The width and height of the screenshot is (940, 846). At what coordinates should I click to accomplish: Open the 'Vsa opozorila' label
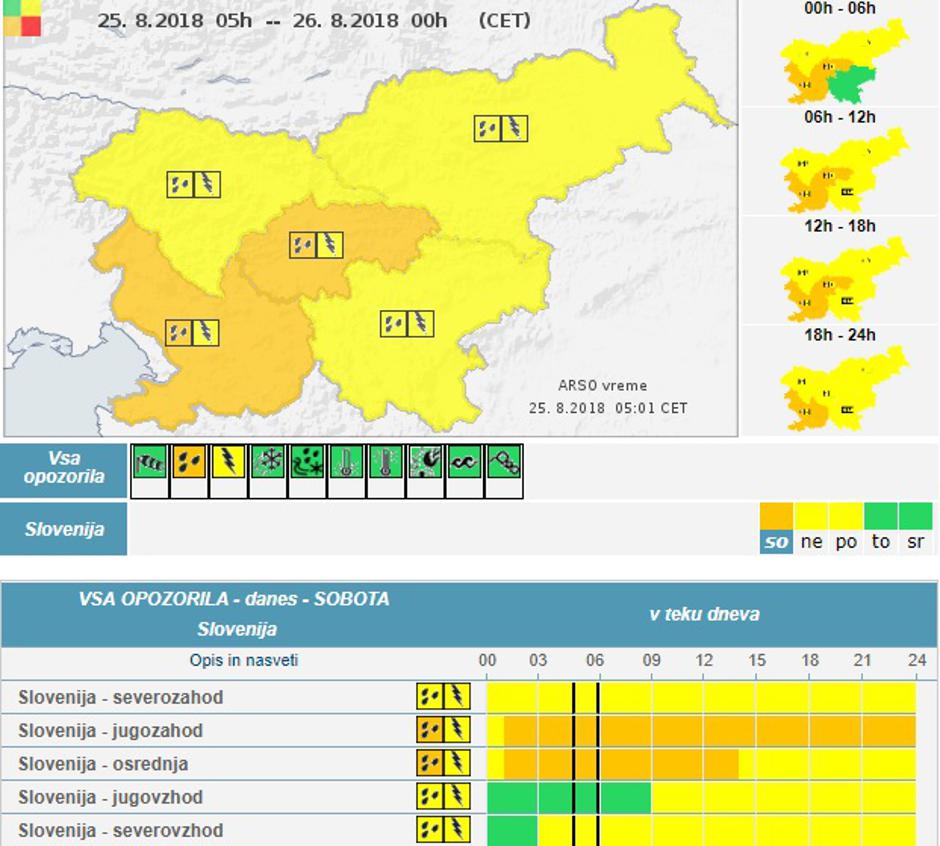(x=64, y=469)
